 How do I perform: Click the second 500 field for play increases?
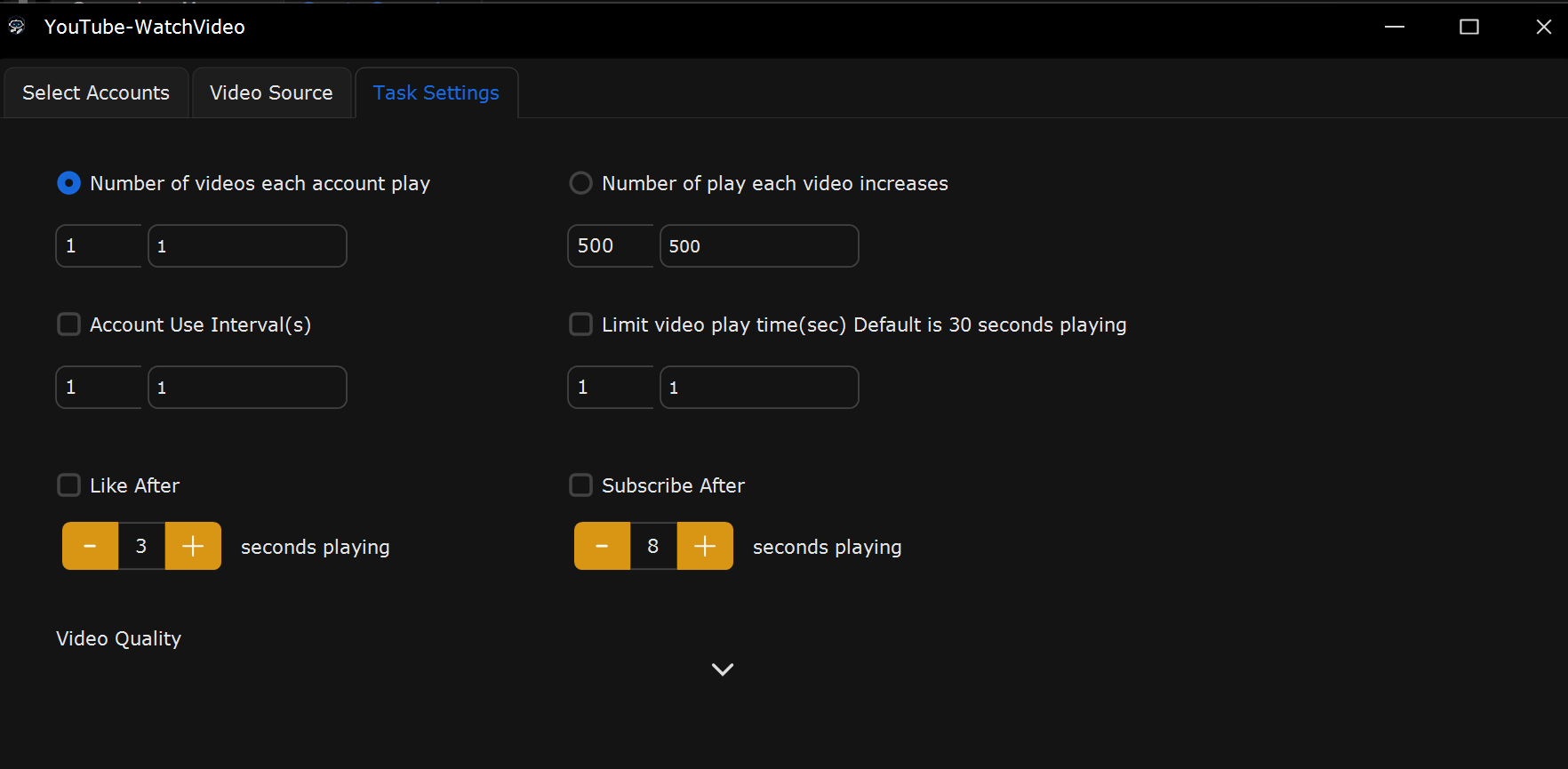[759, 245]
